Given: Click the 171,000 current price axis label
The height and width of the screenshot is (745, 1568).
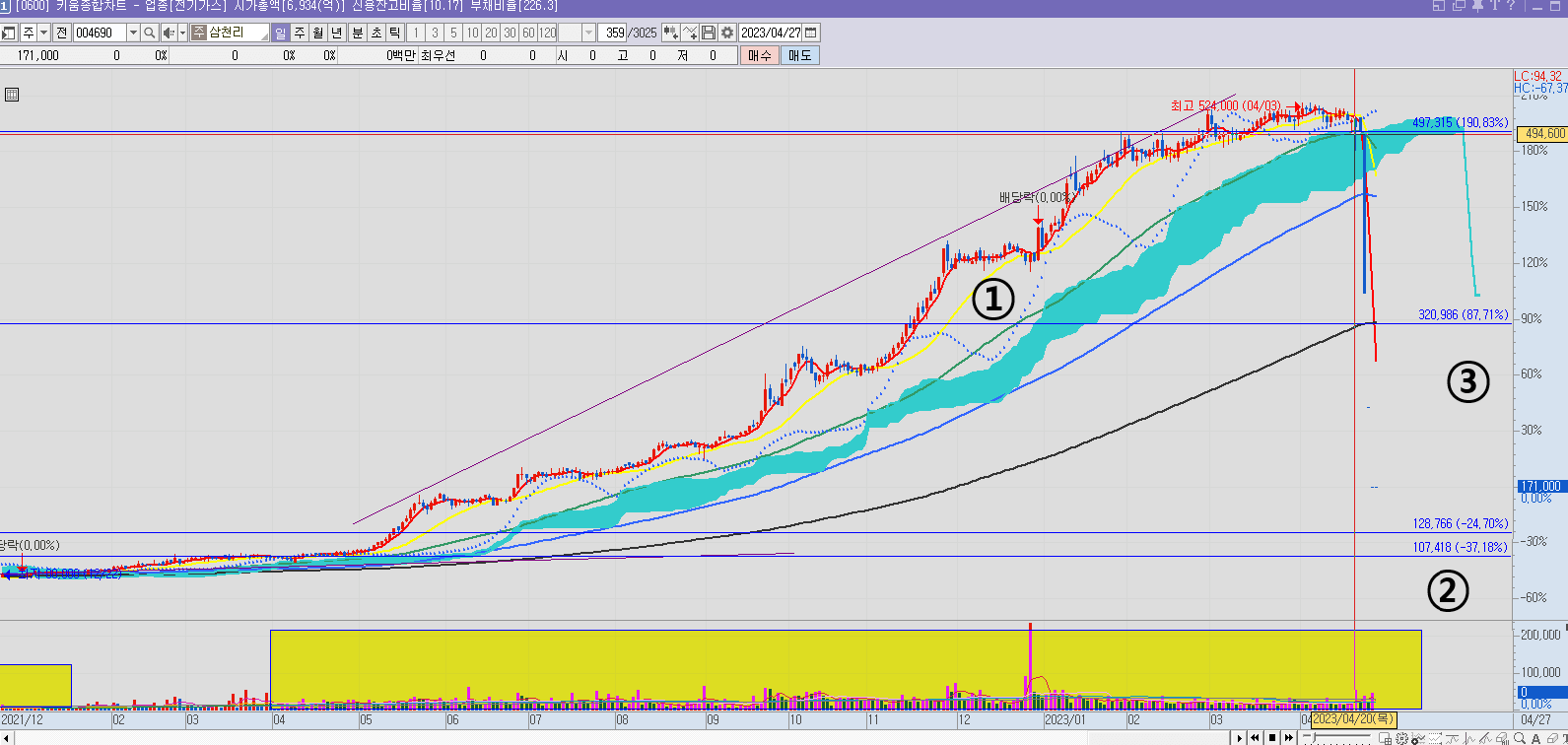Looking at the screenshot, I should click(1540, 486).
